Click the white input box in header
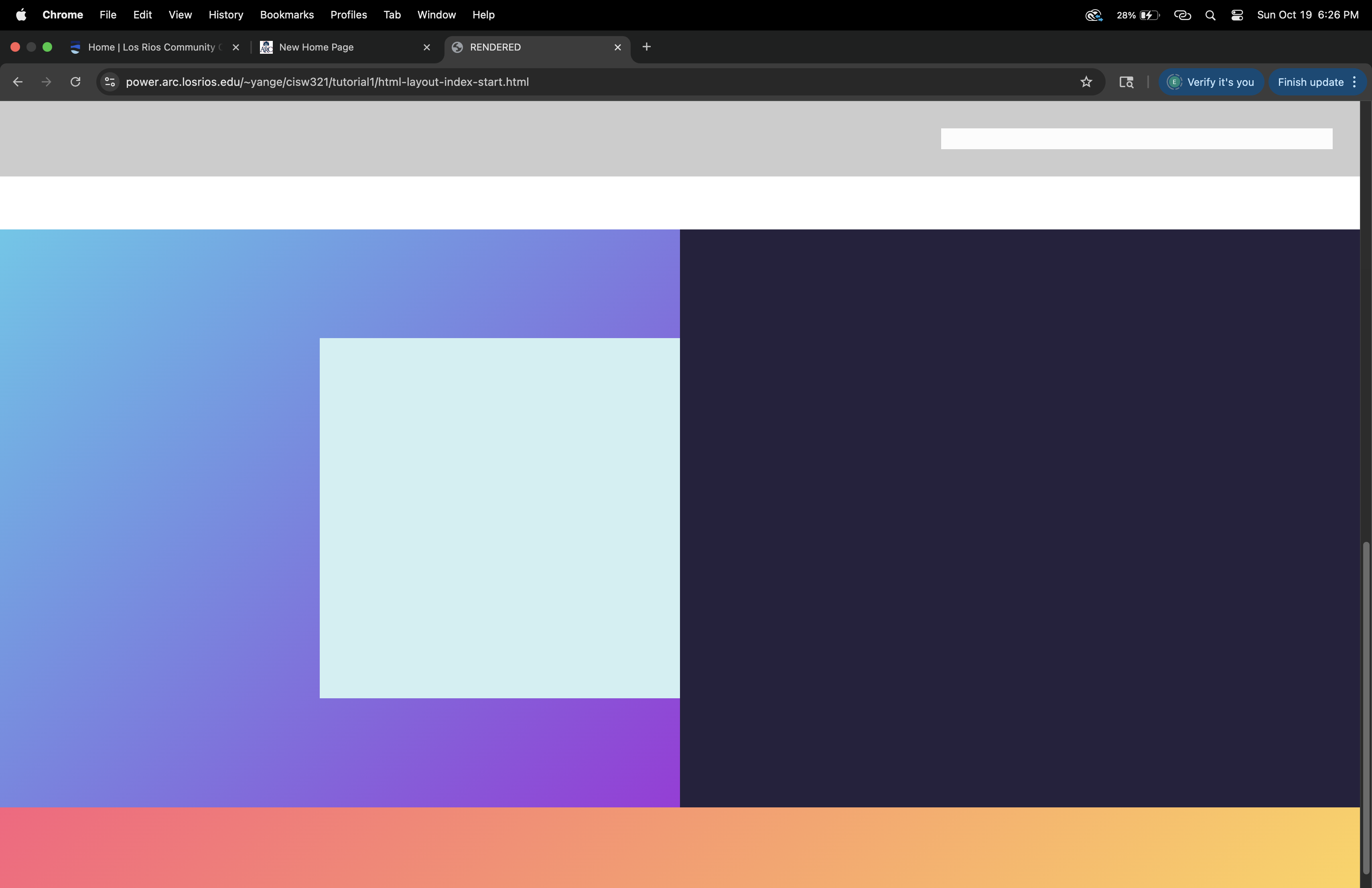 [x=1136, y=139]
